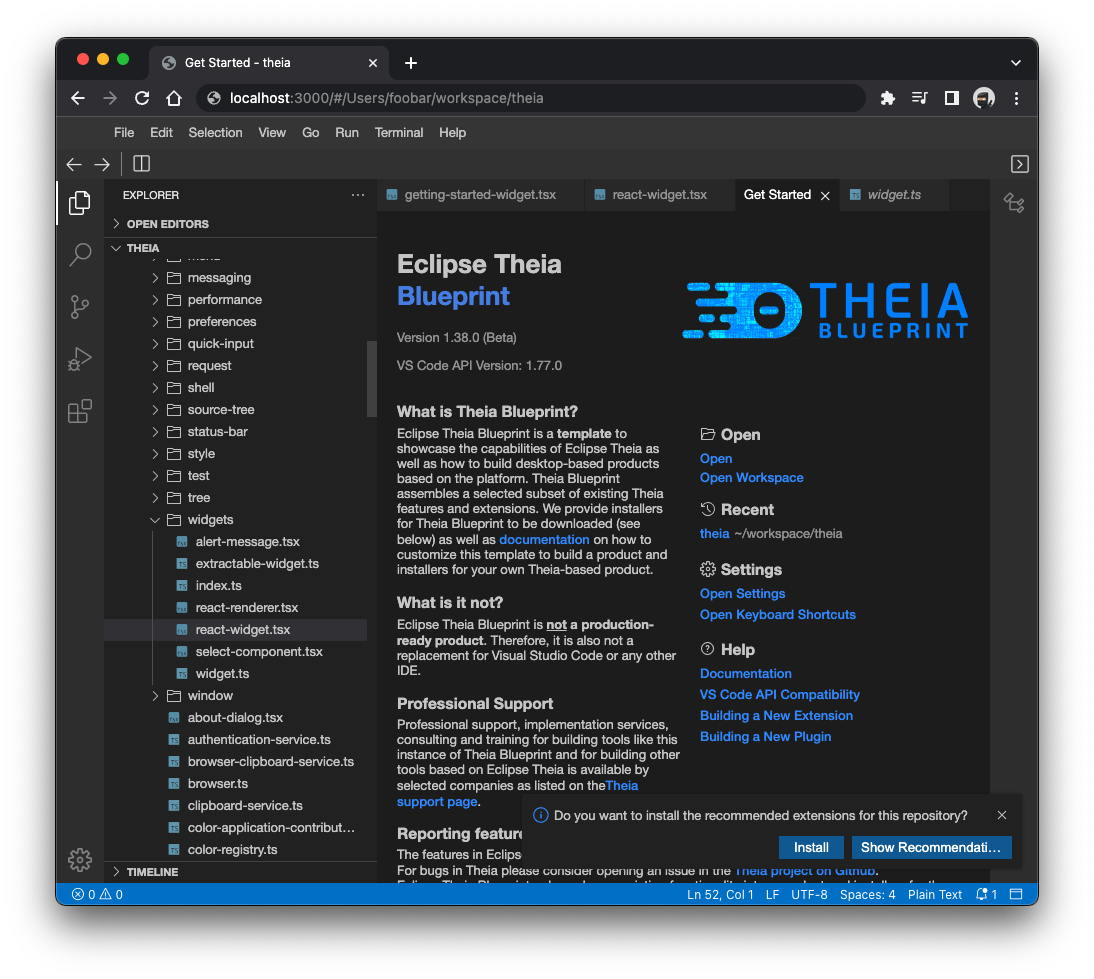1094x979 pixels.
Task: Open the Extensions view
Action: tap(79, 411)
